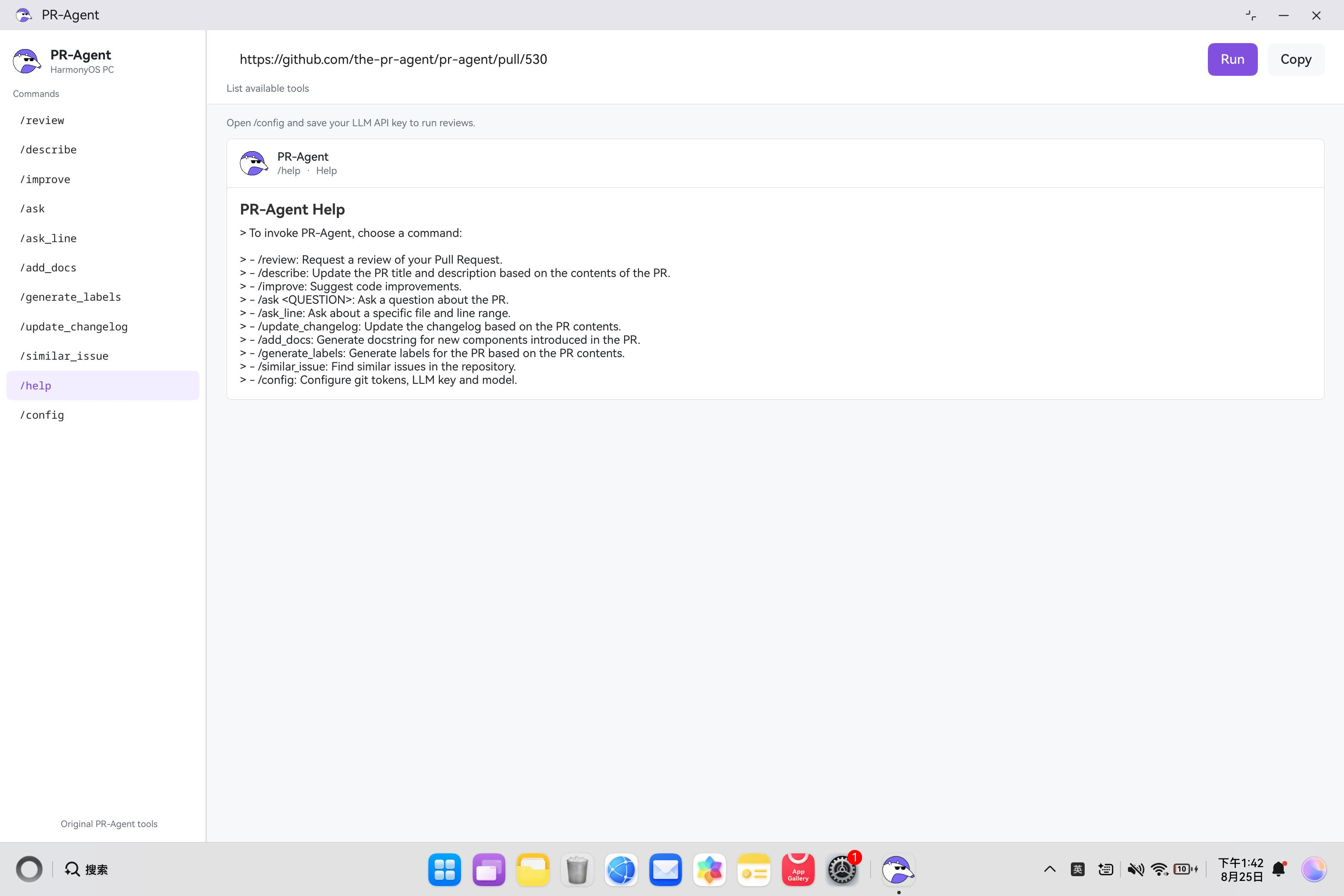Open the taskbar search box
This screenshot has height=896, width=1344.
(x=86, y=869)
